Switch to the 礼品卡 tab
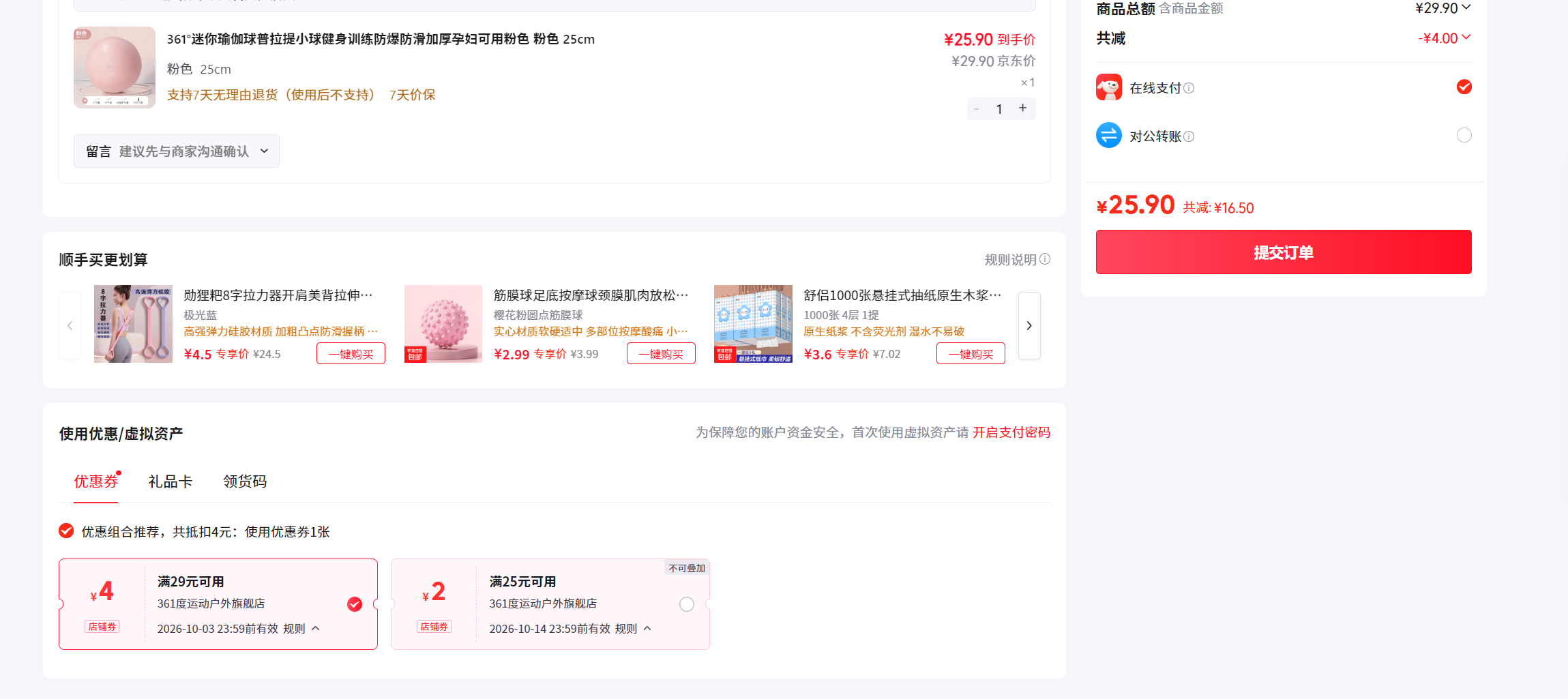1568x699 pixels. 171,481
